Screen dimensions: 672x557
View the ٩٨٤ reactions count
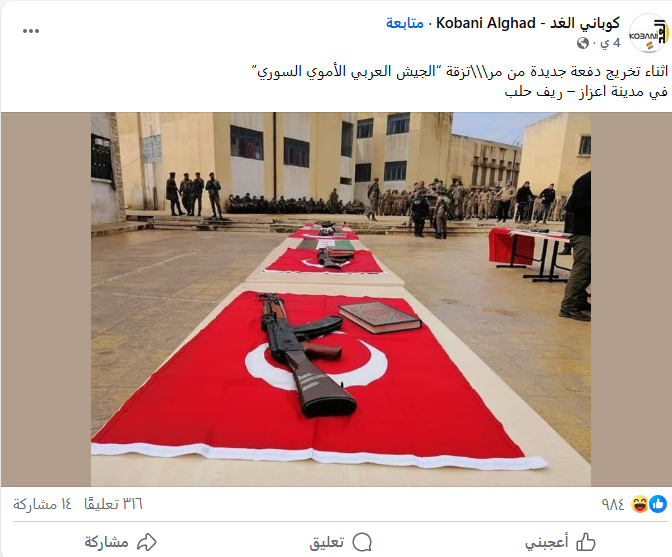pos(613,504)
